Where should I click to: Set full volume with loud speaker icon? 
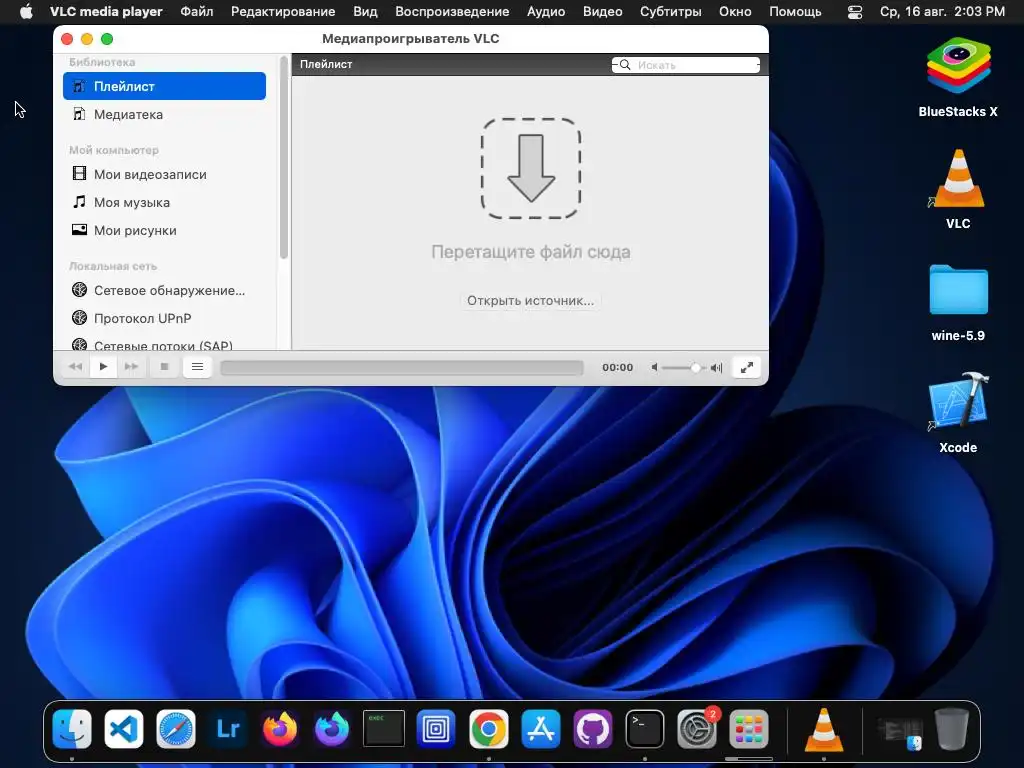pyautogui.click(x=716, y=368)
